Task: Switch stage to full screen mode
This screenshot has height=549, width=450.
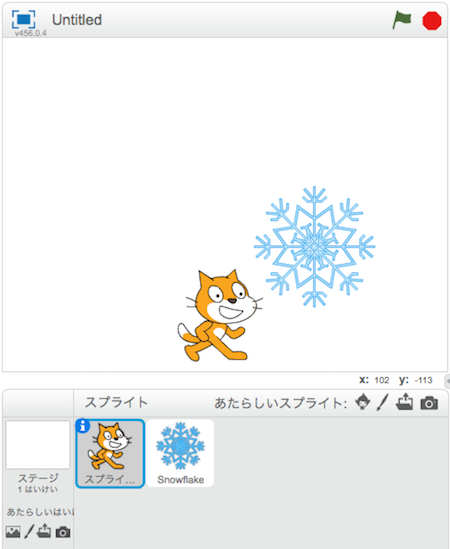Action: pyautogui.click(x=23, y=19)
